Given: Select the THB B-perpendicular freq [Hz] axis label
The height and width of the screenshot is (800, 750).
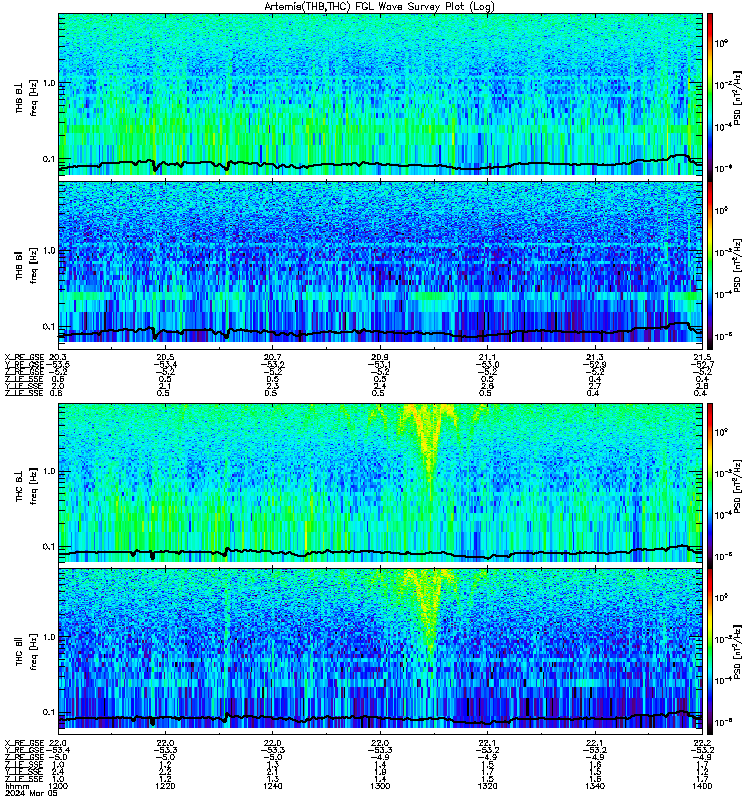Looking at the screenshot, I should tap(34, 98).
